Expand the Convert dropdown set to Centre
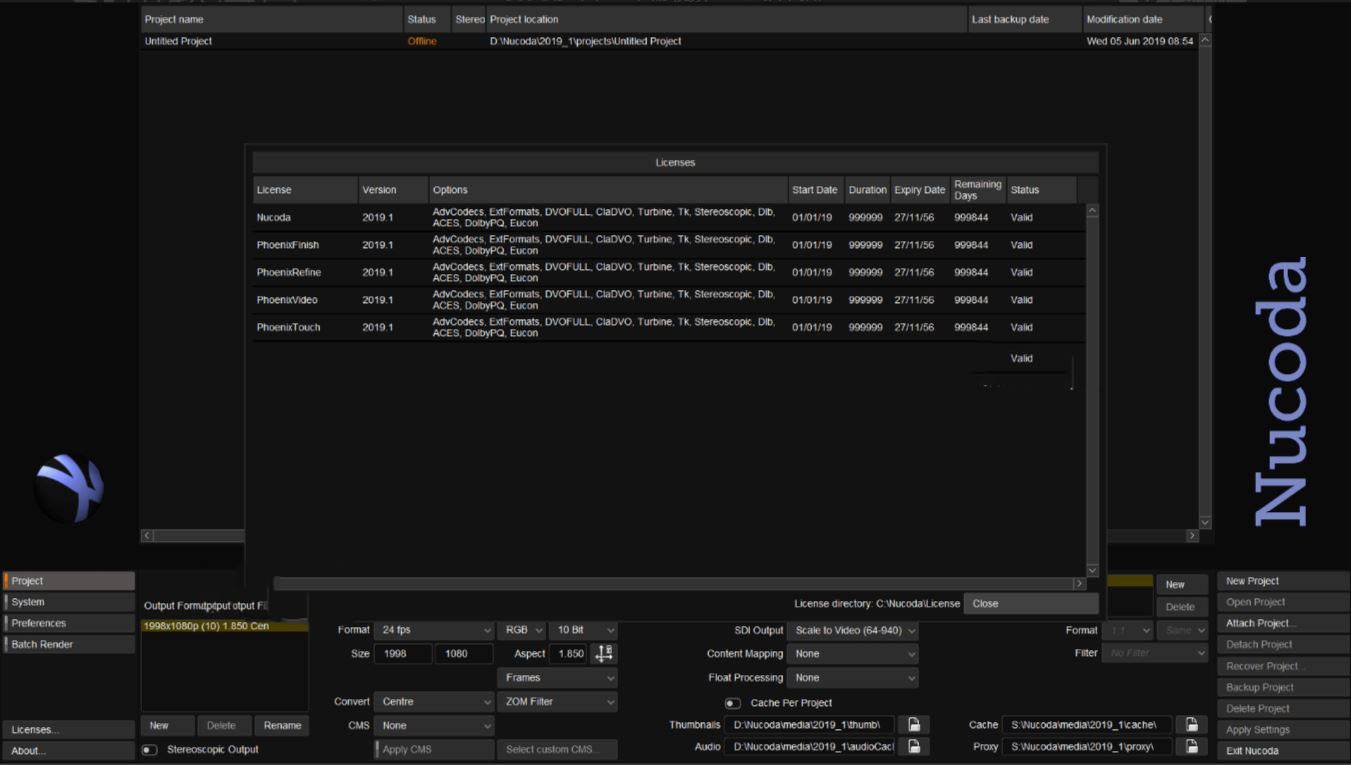1351x765 pixels. (x=435, y=702)
